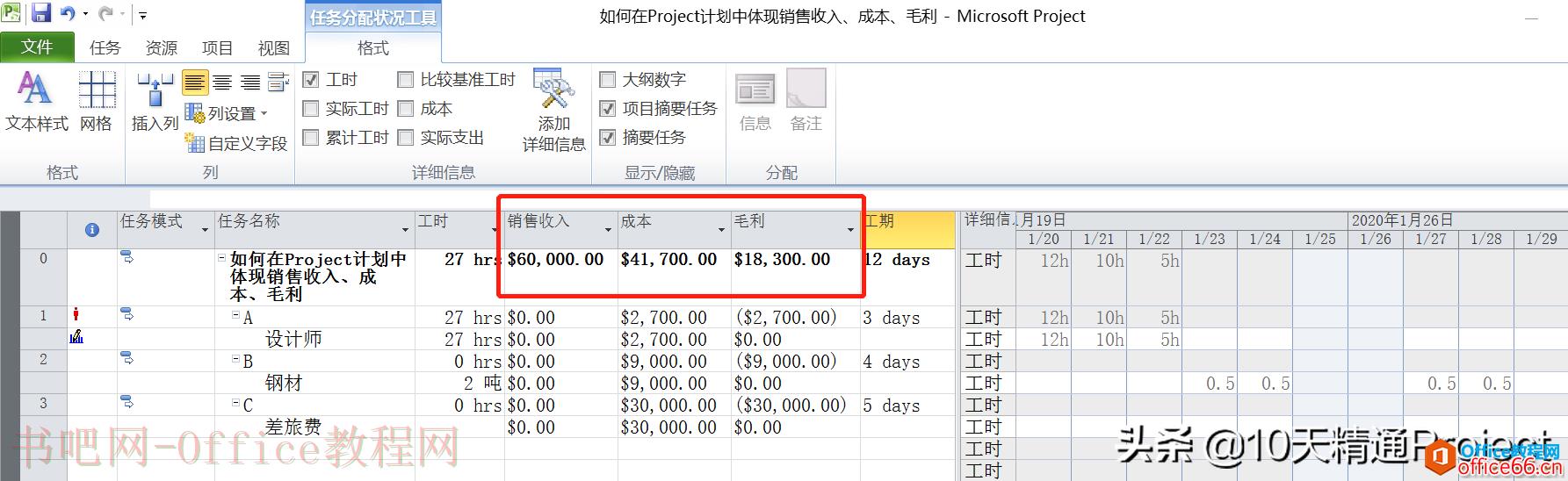Switch to the 项目 ribbon tab

217,47
